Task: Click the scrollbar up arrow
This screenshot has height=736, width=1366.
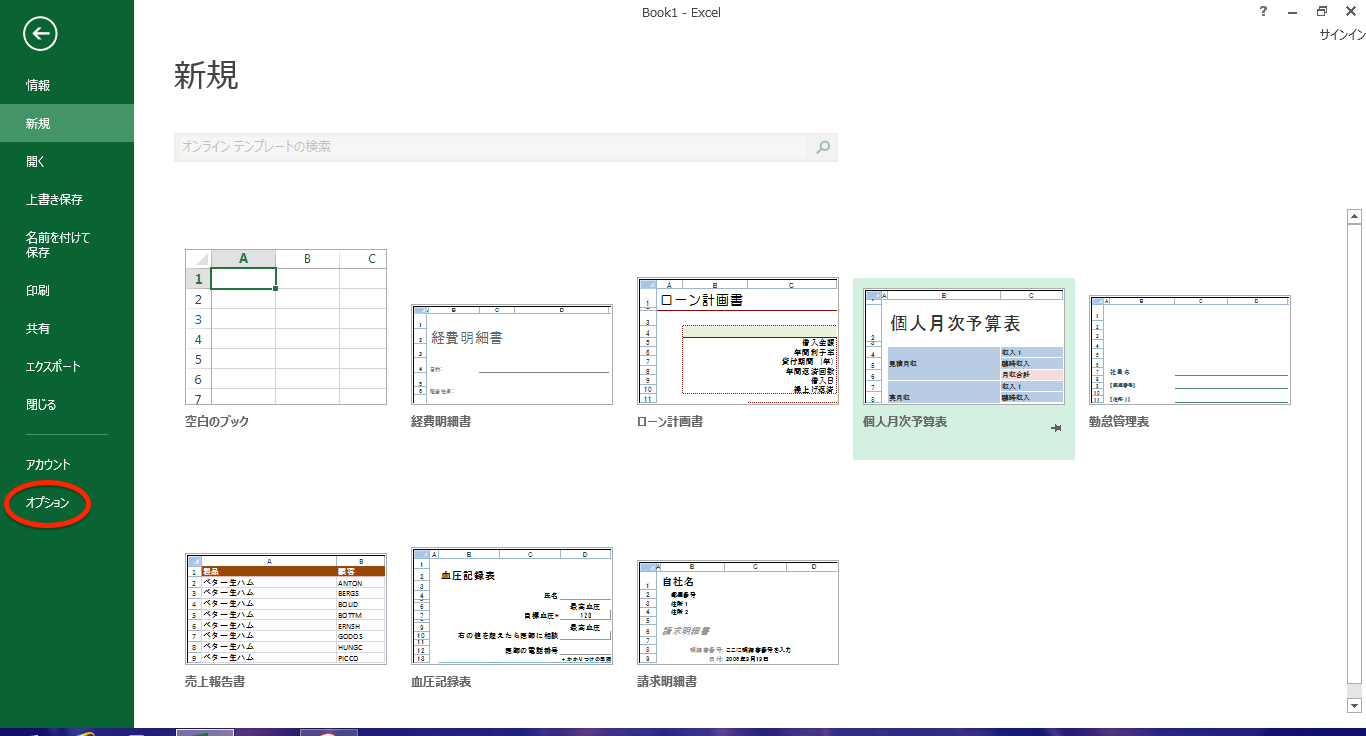Action: point(1354,215)
